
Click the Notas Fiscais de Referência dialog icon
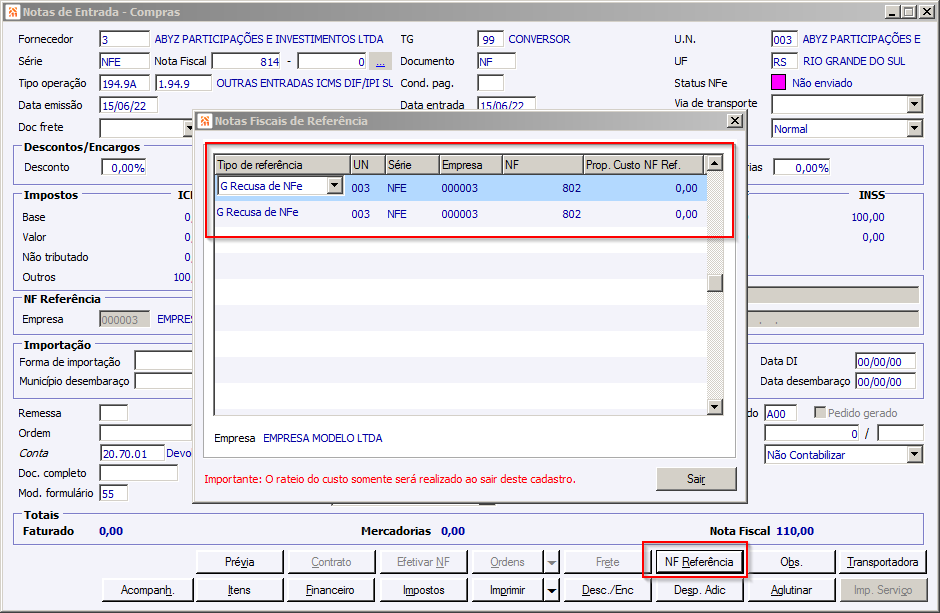tap(205, 121)
